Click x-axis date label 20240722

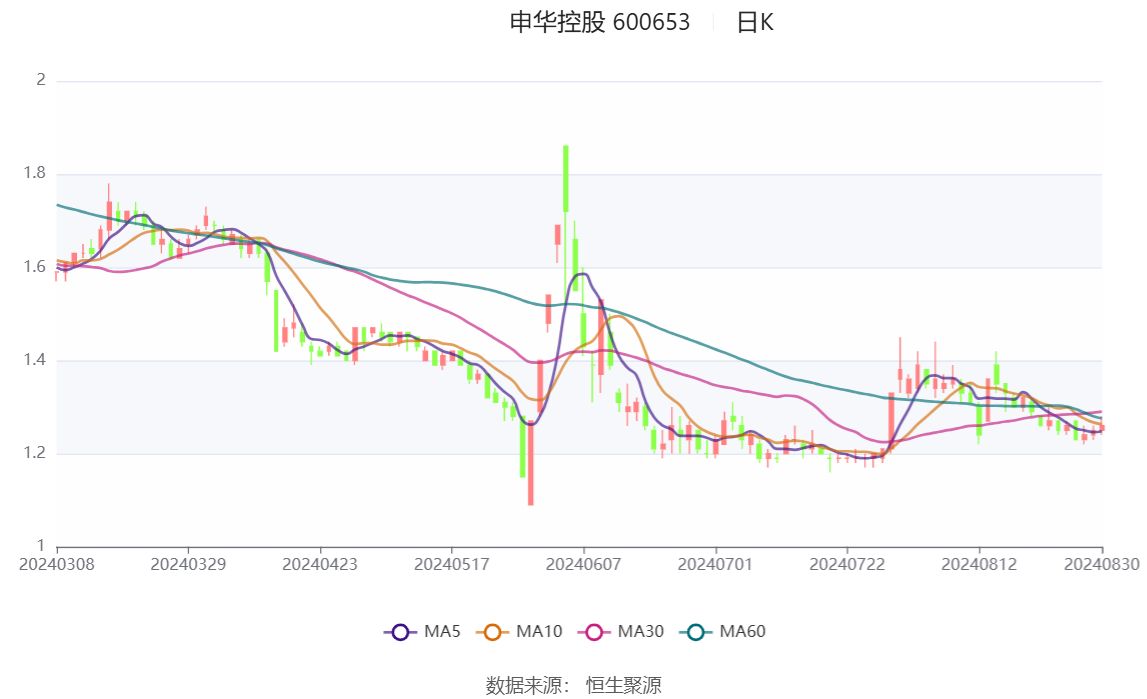(847, 564)
